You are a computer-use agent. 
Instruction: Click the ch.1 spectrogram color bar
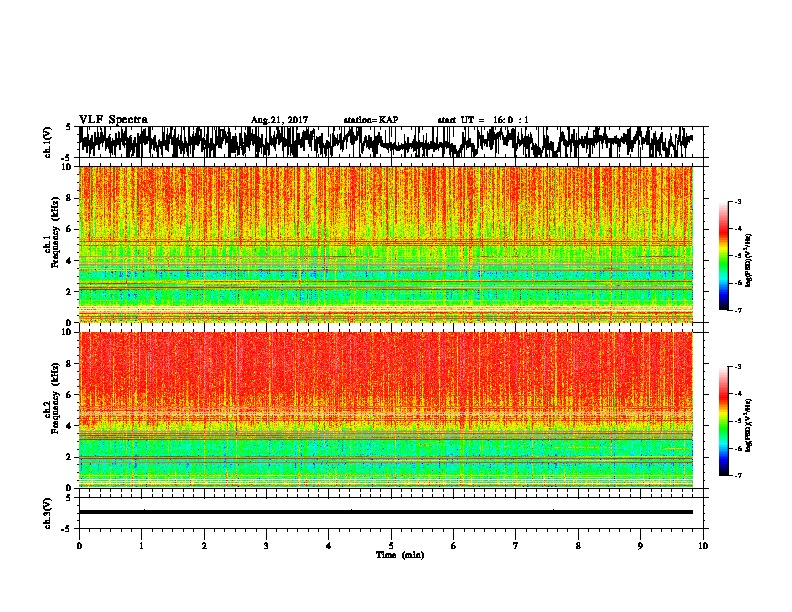click(723, 256)
